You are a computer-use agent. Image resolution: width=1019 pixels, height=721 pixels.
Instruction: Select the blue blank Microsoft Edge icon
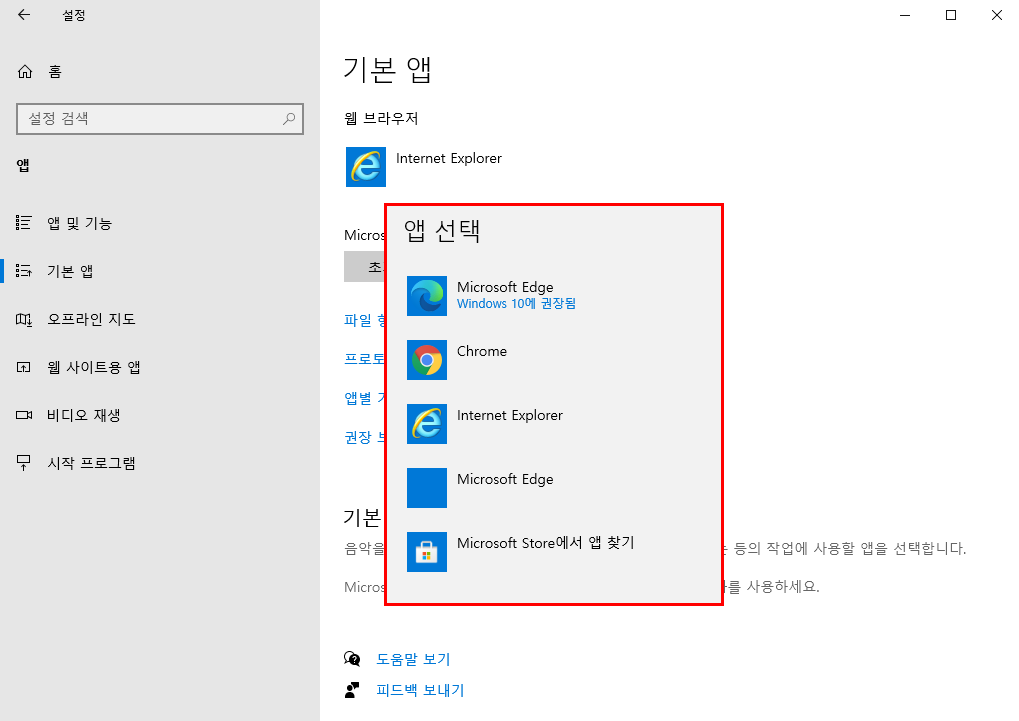point(426,488)
